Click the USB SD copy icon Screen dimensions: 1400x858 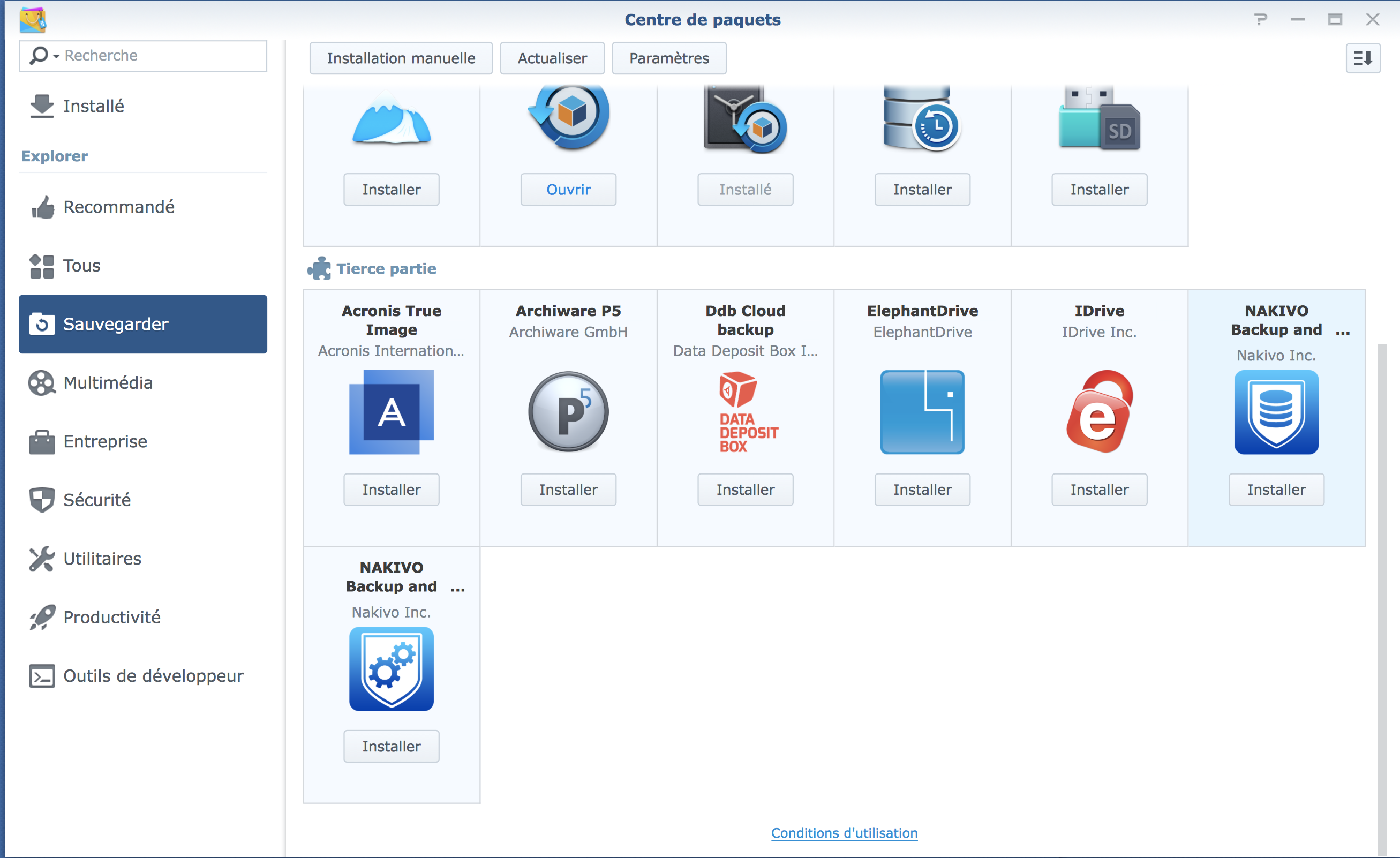pyautogui.click(x=1100, y=117)
